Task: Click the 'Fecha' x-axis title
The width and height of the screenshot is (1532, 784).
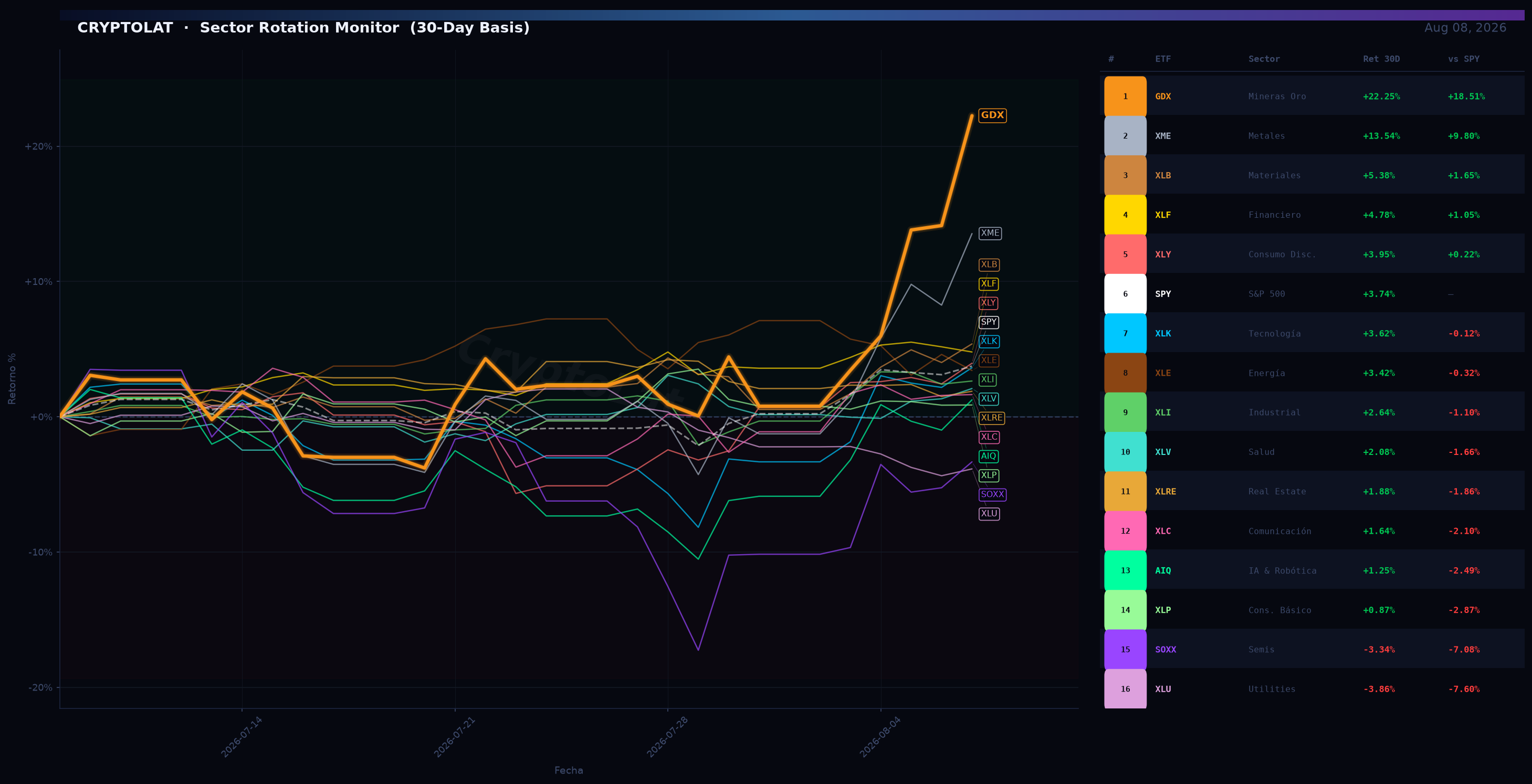Action: (x=569, y=770)
